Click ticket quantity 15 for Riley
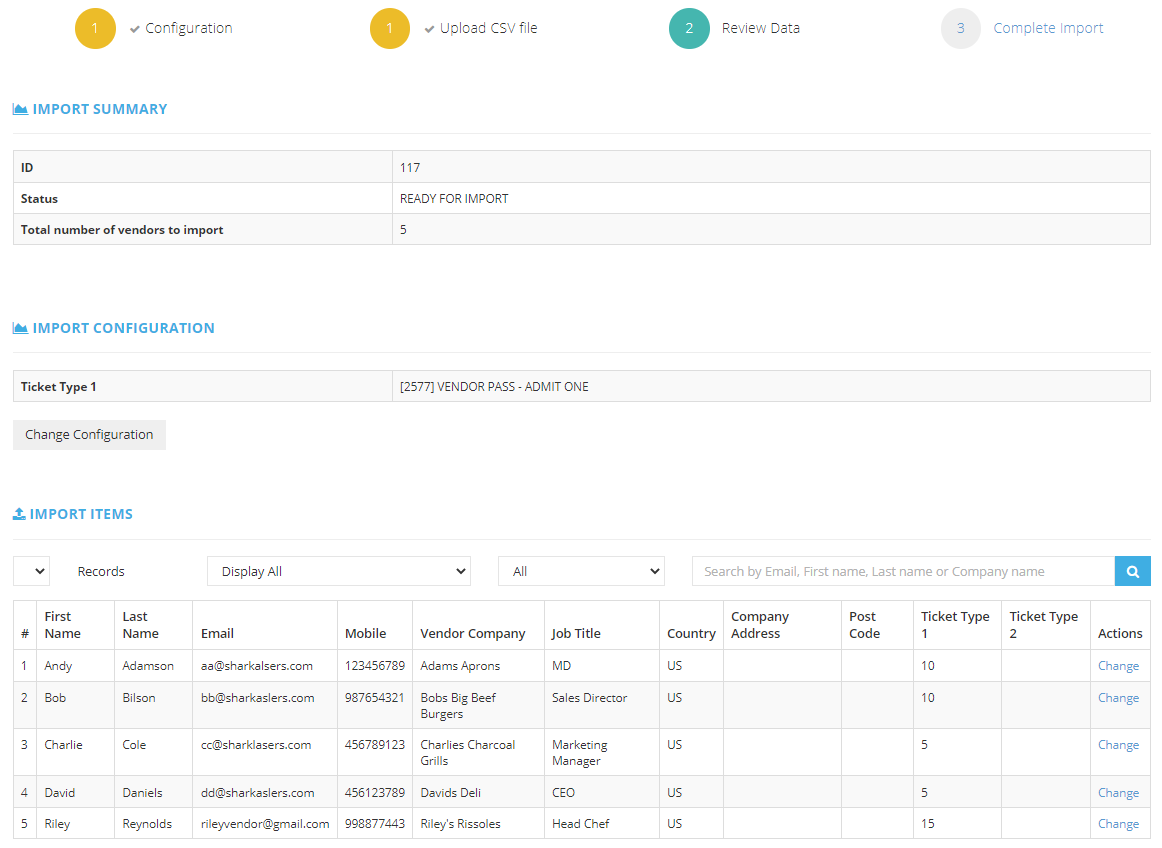The height and width of the screenshot is (848, 1162). [x=927, y=824]
